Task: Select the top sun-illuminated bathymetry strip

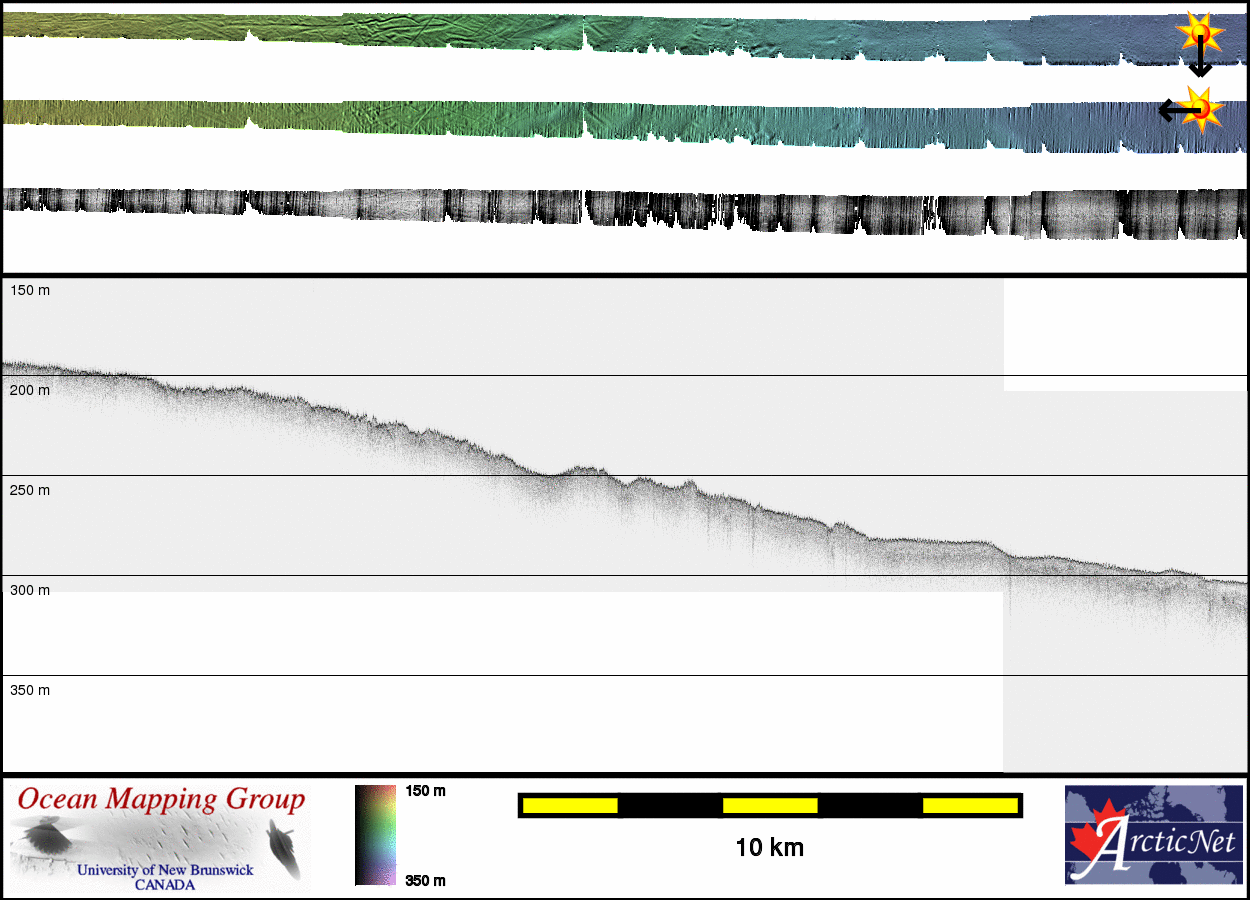Action: (x=600, y=38)
